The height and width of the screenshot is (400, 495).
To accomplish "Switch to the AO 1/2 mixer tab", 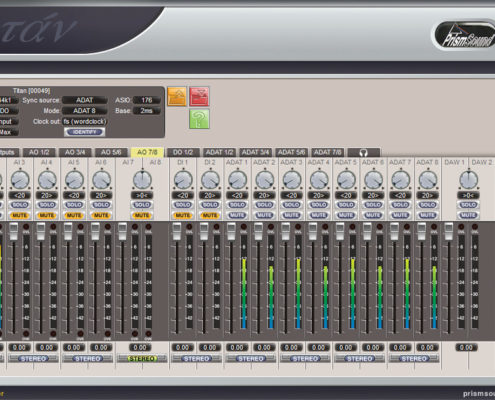I will point(39,152).
